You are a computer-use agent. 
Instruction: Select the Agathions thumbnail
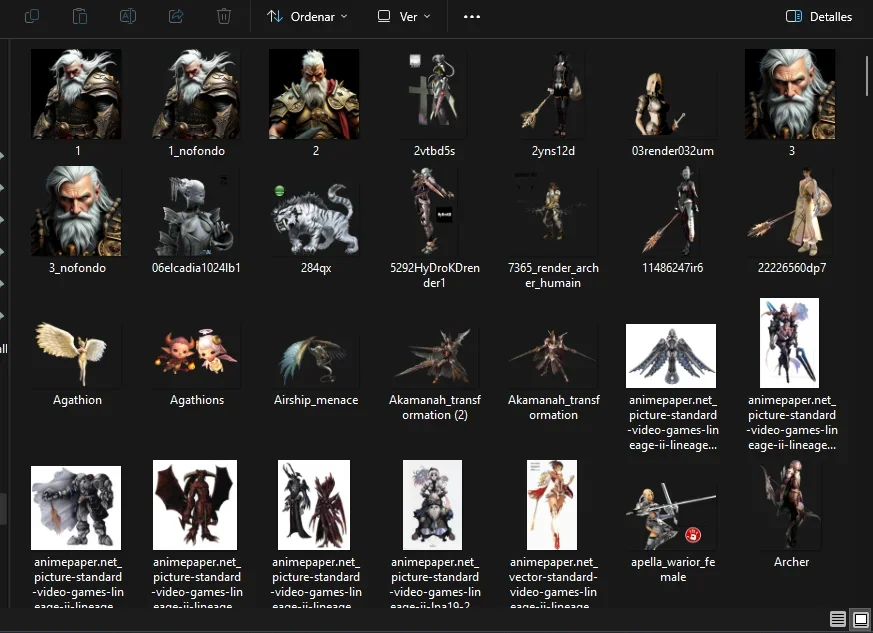click(196, 355)
